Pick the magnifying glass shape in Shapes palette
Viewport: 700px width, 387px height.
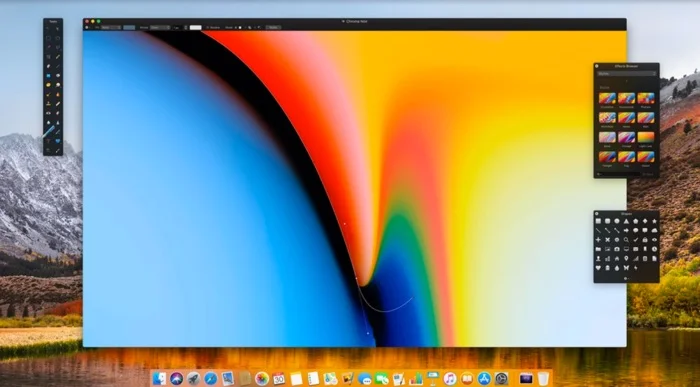point(626,240)
